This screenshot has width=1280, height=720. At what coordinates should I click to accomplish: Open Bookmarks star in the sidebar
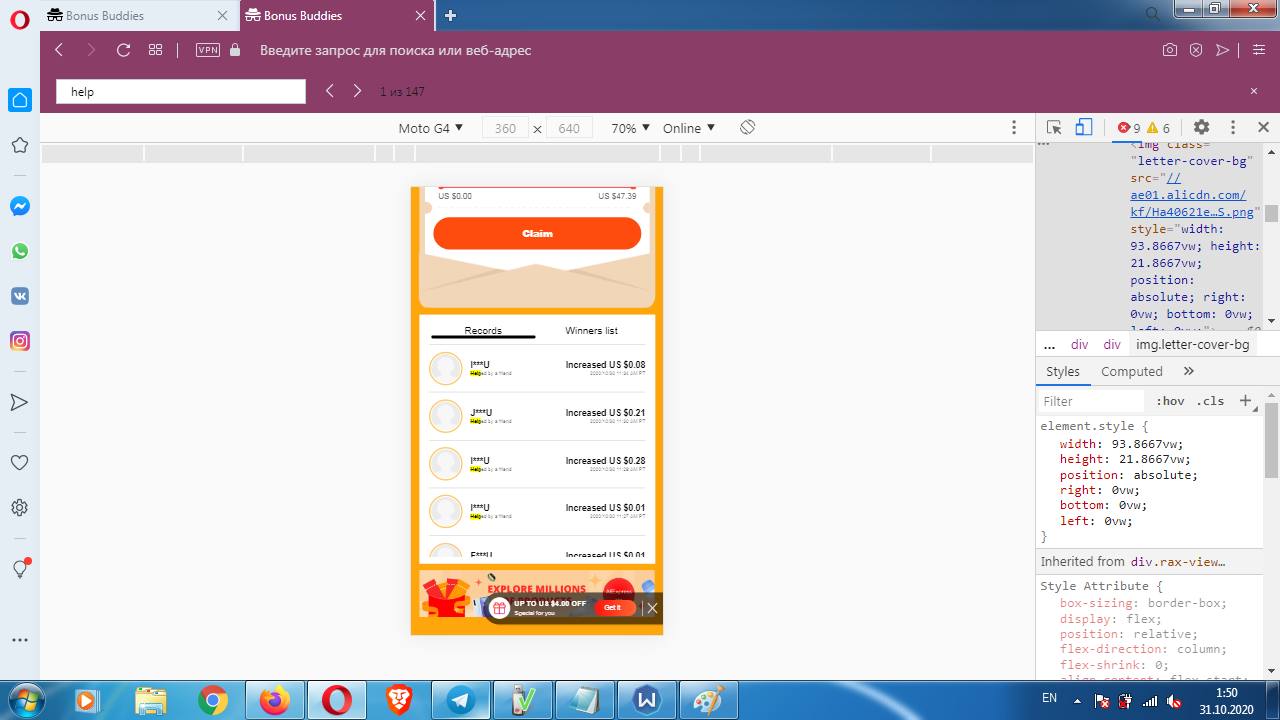pos(19,145)
